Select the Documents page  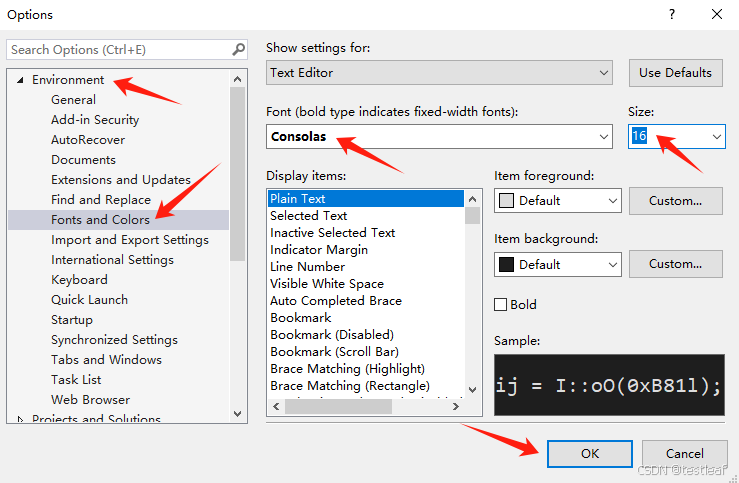(x=83, y=160)
